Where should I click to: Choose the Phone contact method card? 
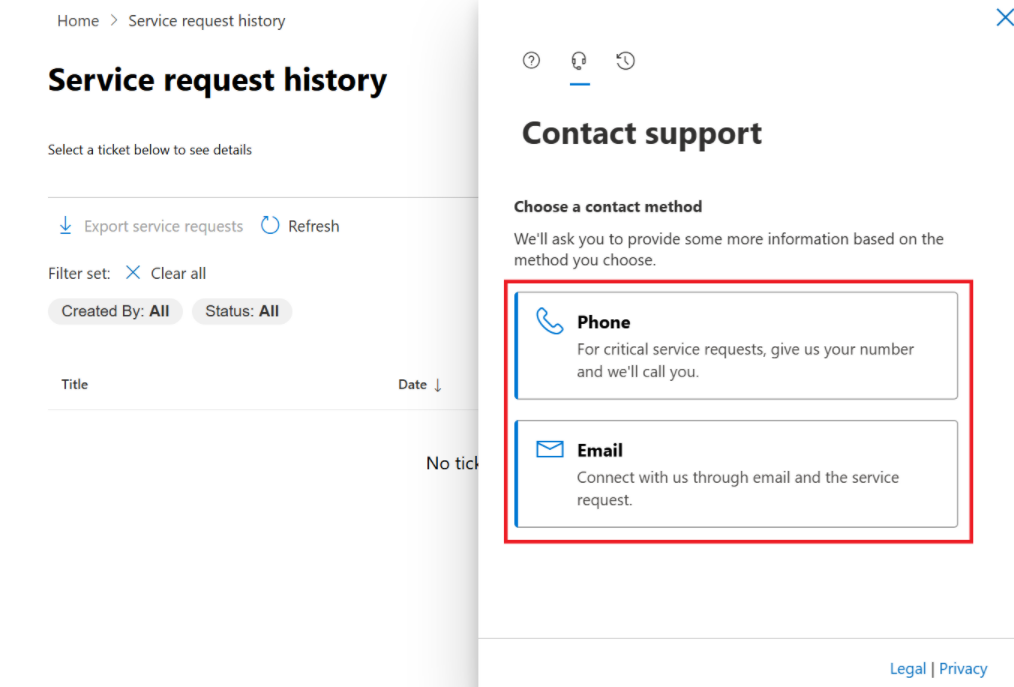point(736,345)
